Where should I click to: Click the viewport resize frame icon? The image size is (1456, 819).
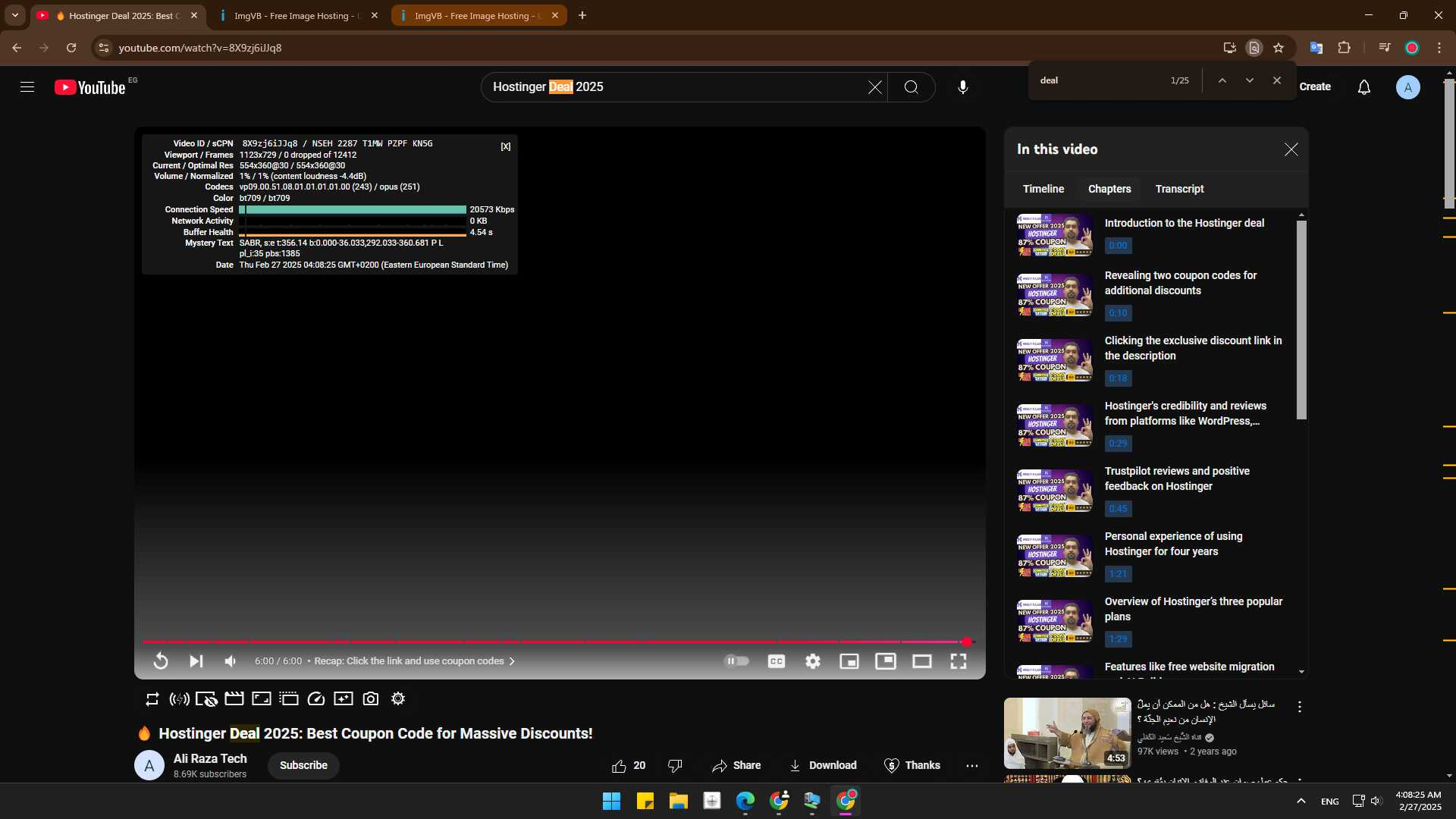coord(262,699)
